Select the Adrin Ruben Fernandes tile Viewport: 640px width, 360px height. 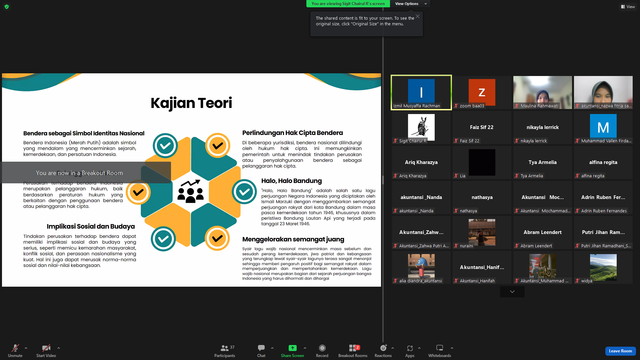pyautogui.click(x=603, y=198)
